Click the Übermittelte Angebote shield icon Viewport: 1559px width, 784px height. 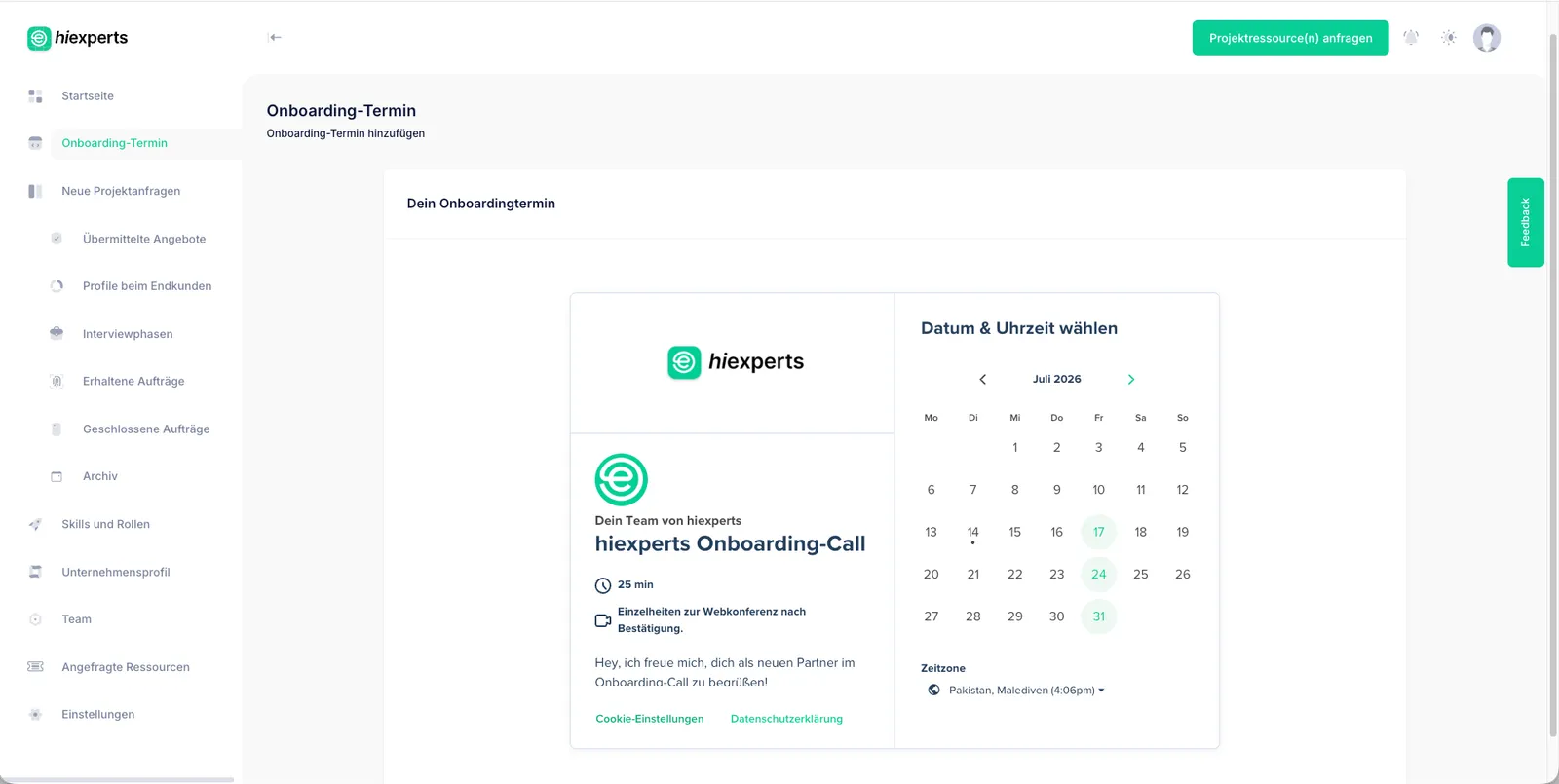click(57, 239)
